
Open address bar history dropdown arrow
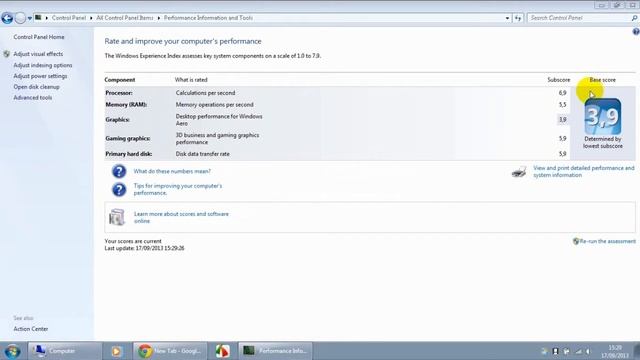click(x=507, y=18)
